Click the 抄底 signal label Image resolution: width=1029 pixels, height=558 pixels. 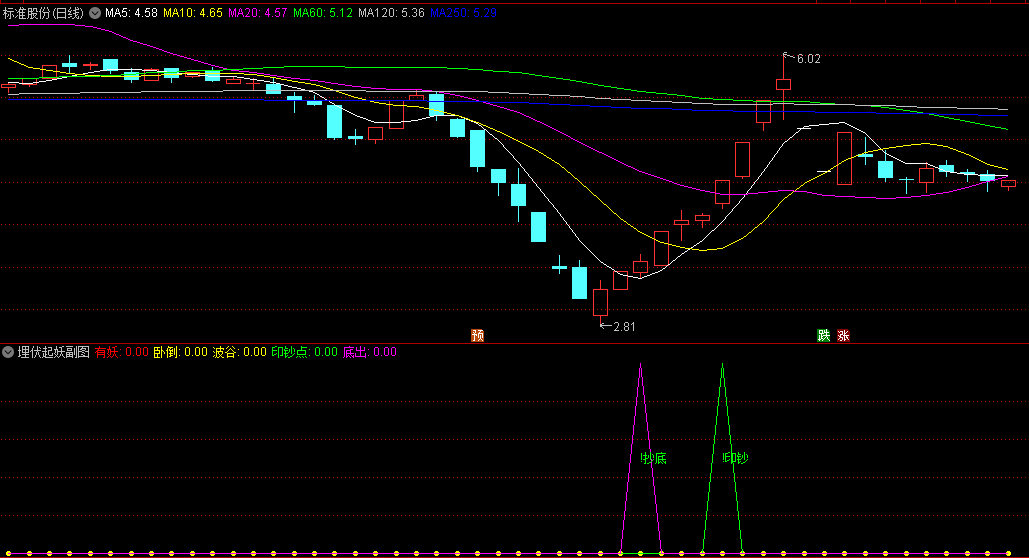pyautogui.click(x=654, y=458)
